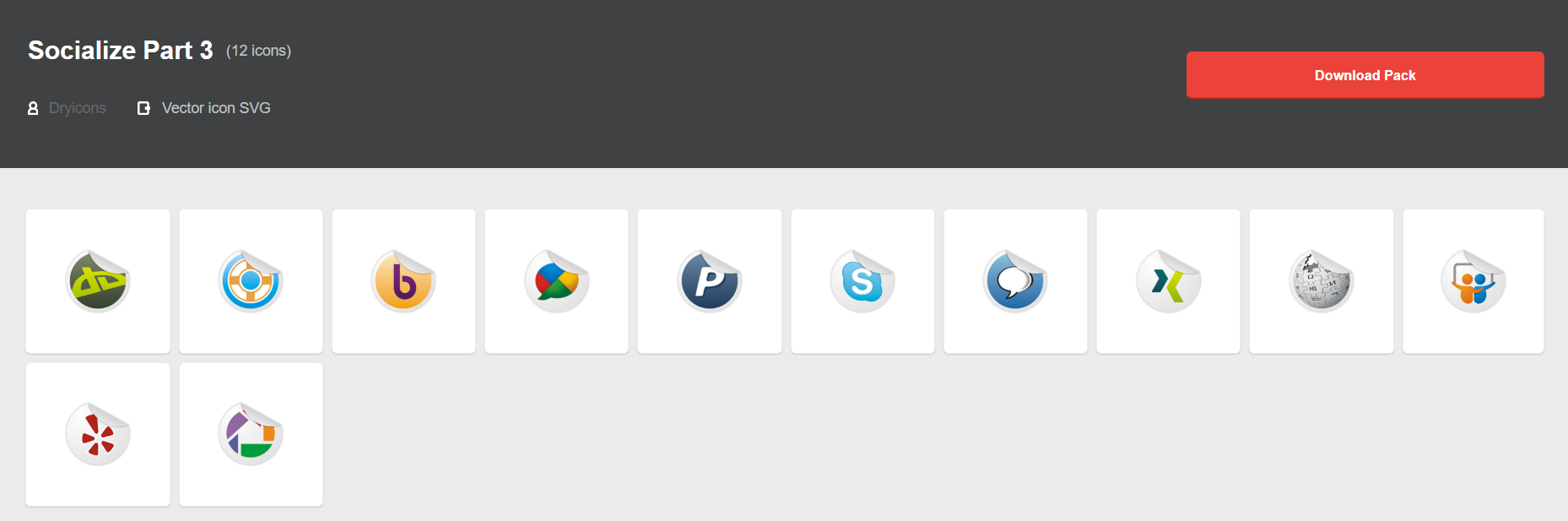
Task: Select the Skype sticker icon
Action: 862,281
